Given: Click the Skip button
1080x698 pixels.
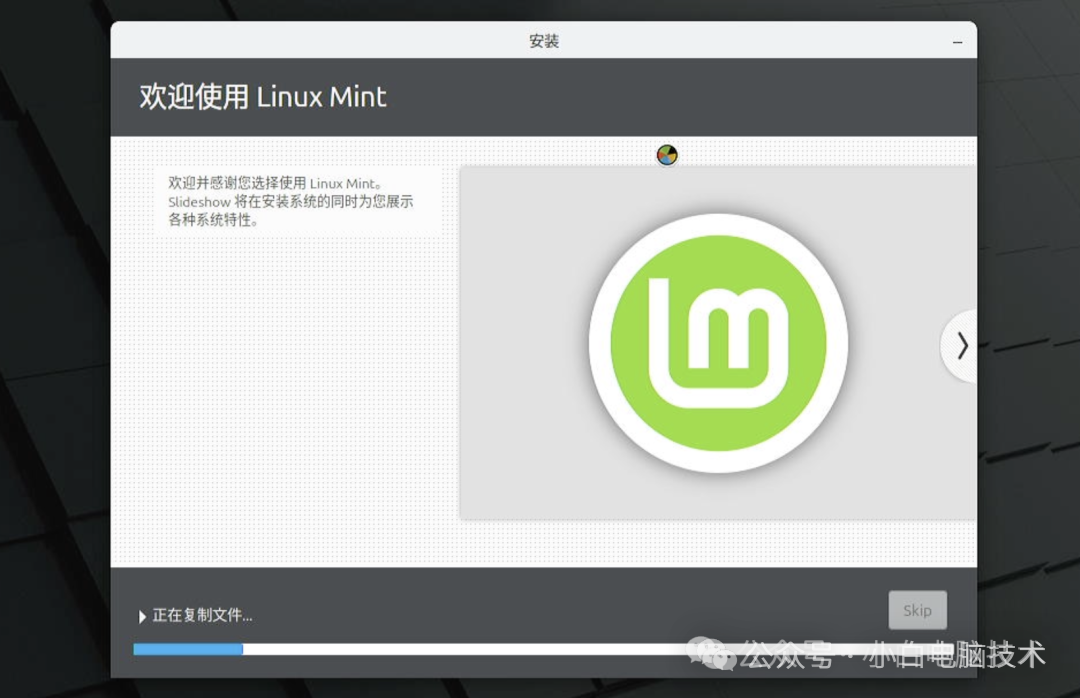Looking at the screenshot, I should click(x=917, y=610).
